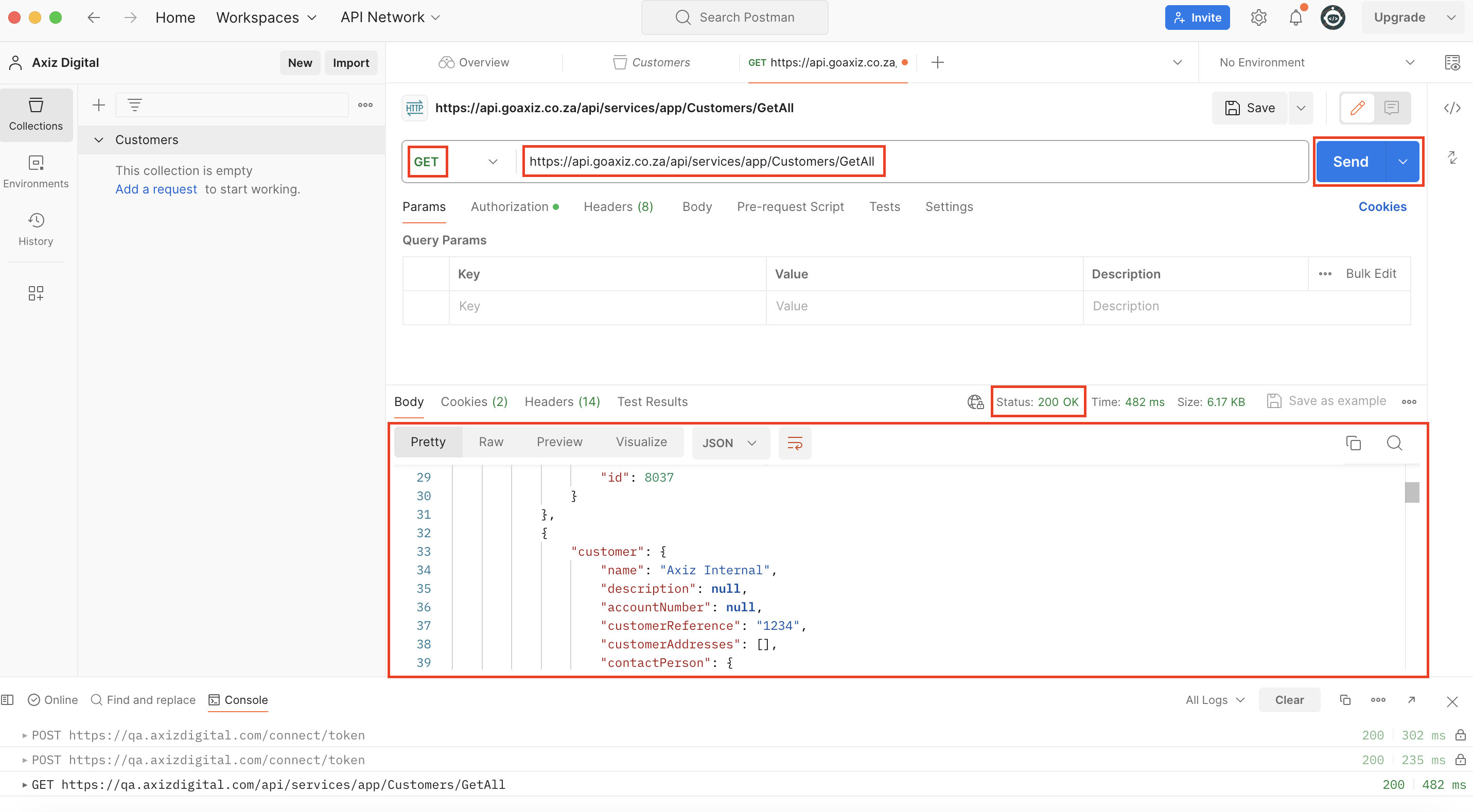Open tabs overflow chevron dropdown
The width and height of the screenshot is (1473, 812).
click(x=1177, y=62)
